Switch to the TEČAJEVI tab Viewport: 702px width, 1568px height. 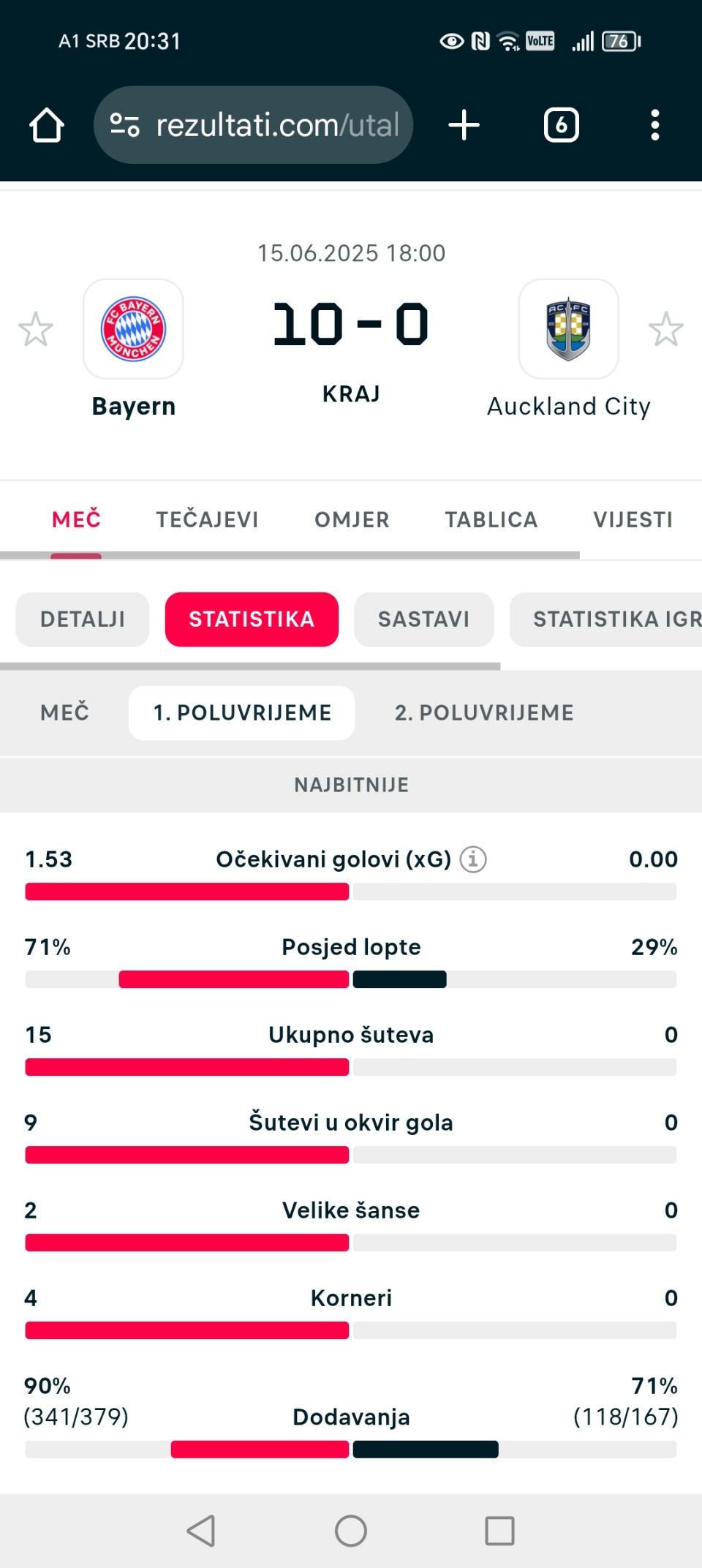(x=207, y=519)
